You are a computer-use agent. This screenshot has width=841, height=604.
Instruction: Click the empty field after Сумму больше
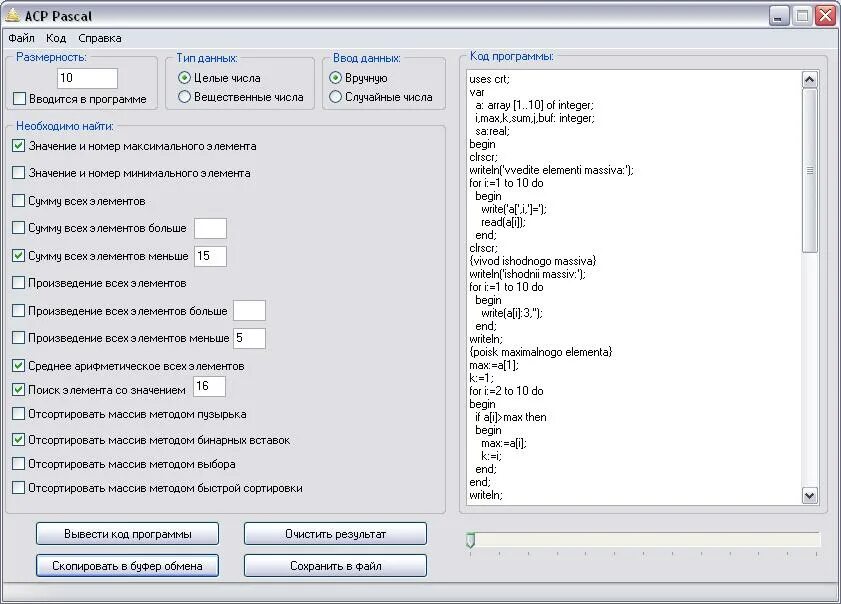210,229
